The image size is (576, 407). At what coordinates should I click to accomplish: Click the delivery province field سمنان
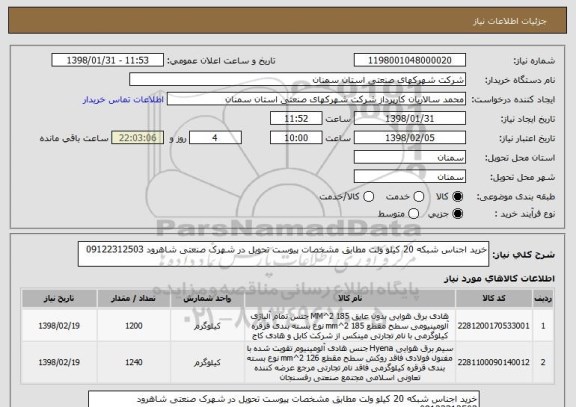[x=410, y=157]
